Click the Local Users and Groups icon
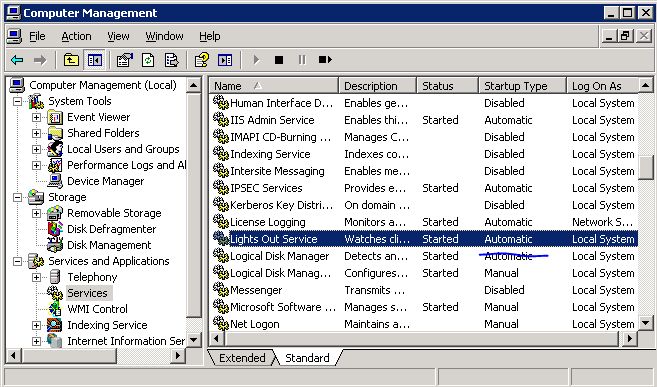The width and height of the screenshot is (657, 387). pyautogui.click(x=55, y=150)
